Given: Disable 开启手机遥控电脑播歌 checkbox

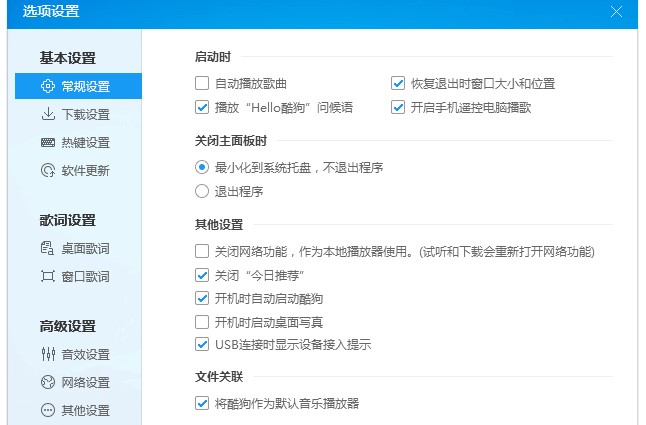Looking at the screenshot, I should (x=398, y=107).
